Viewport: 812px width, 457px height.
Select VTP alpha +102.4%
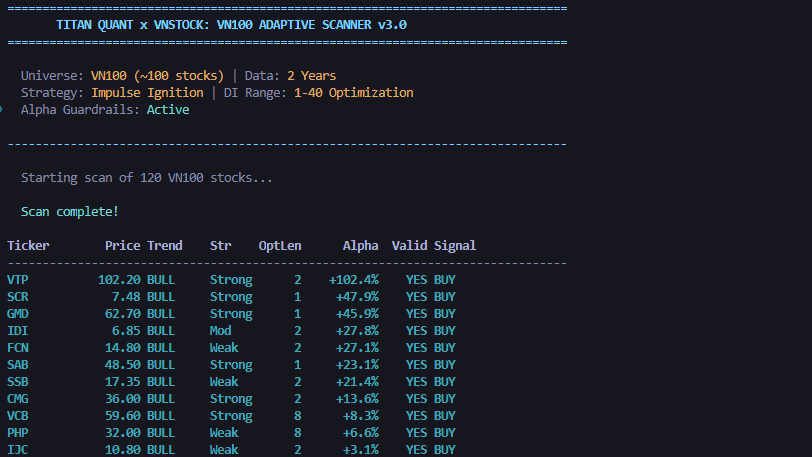[354, 280]
